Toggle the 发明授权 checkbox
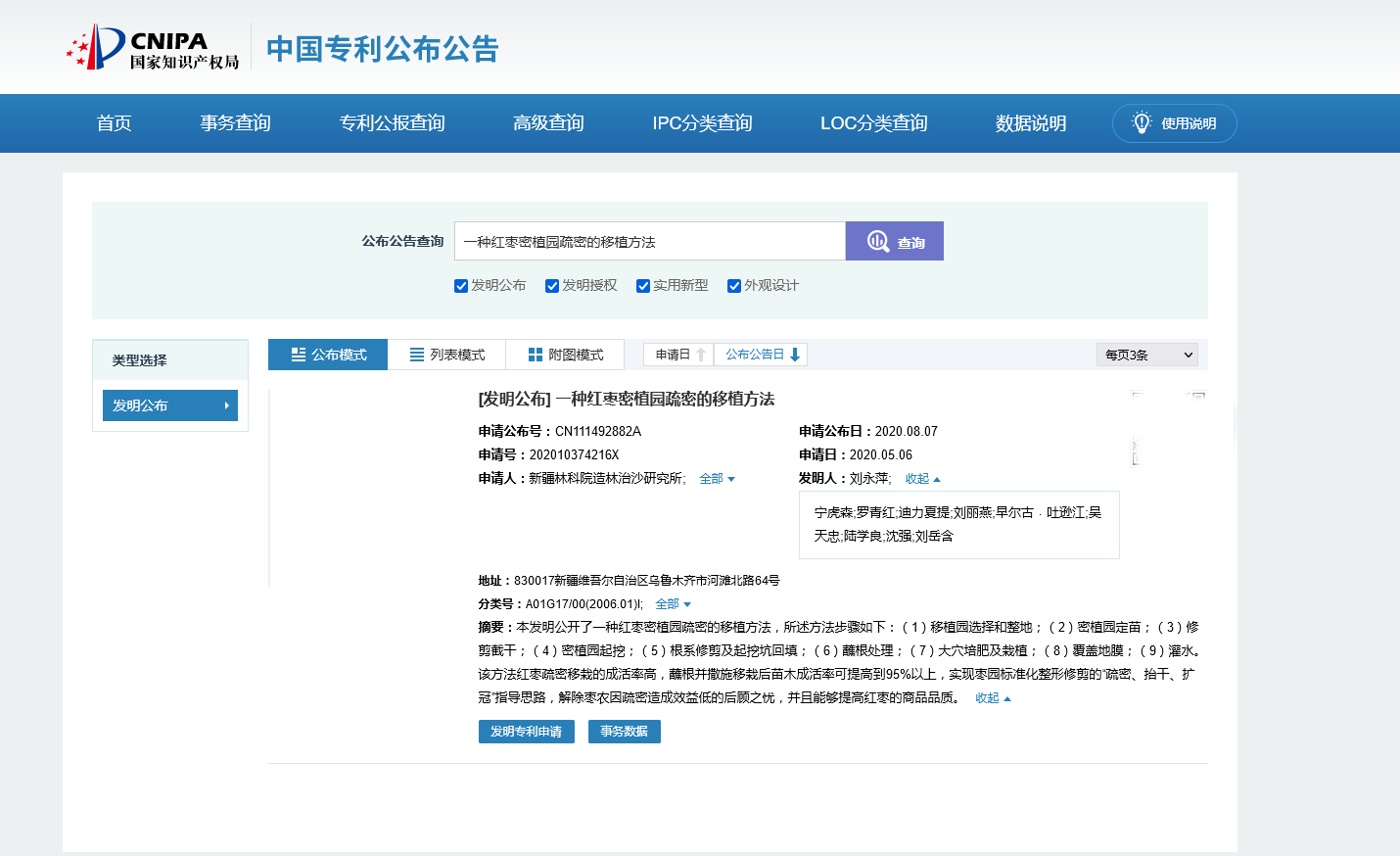Viewport: 1400px width, 856px height. point(552,286)
